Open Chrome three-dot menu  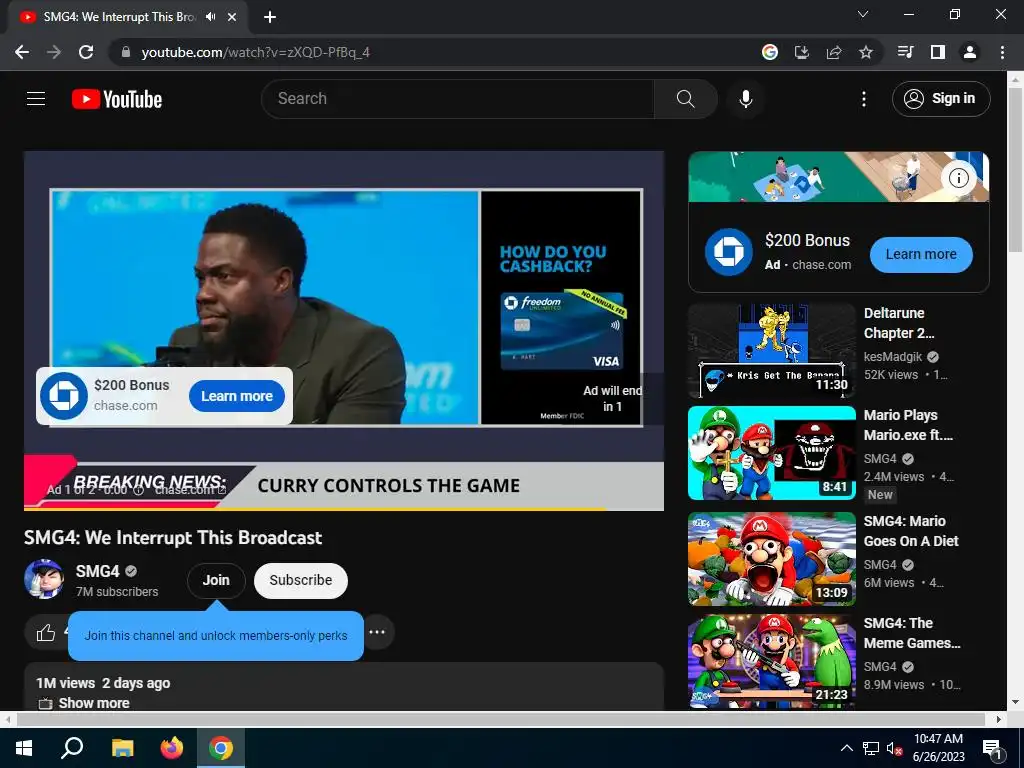click(1002, 52)
